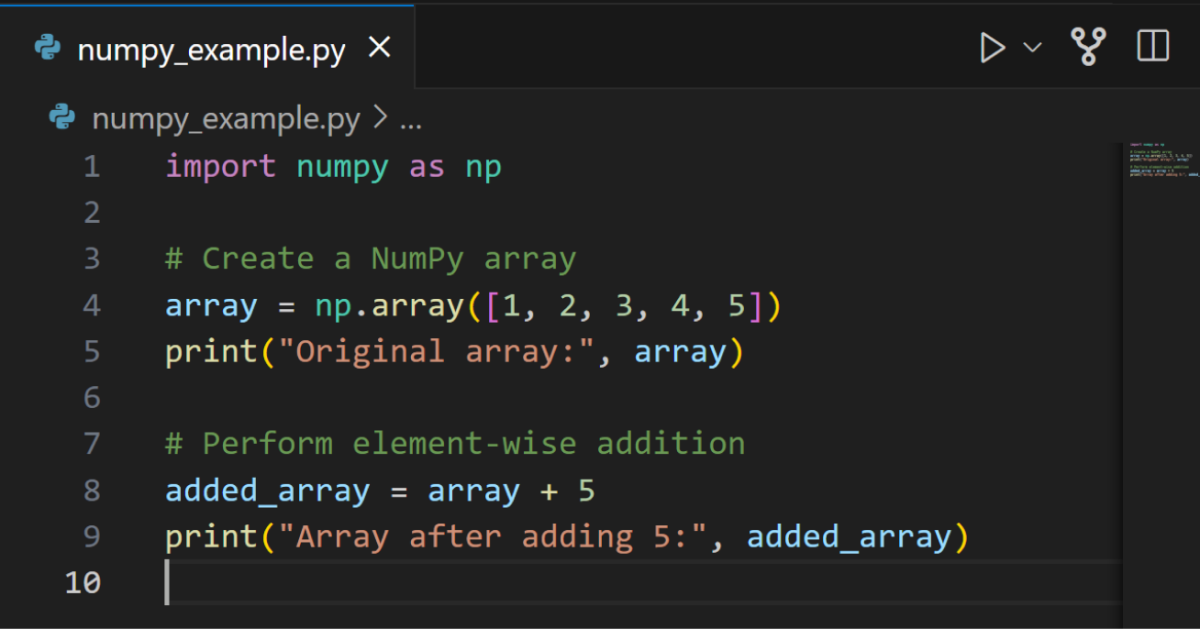Run the Python file with the play button
This screenshot has width=1200, height=629.
(992, 46)
